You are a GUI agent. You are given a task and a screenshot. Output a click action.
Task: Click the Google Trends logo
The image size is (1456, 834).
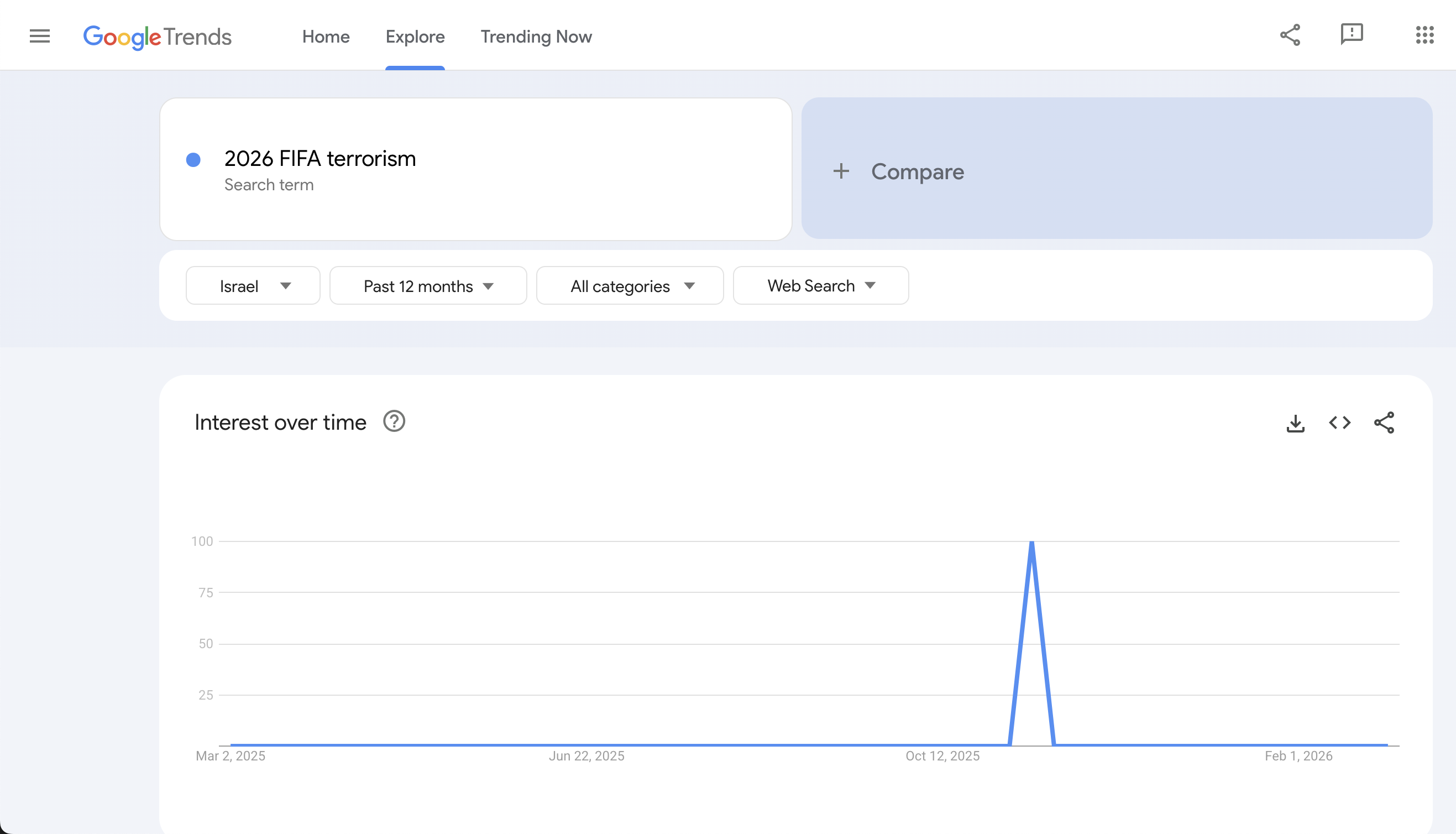coord(158,37)
